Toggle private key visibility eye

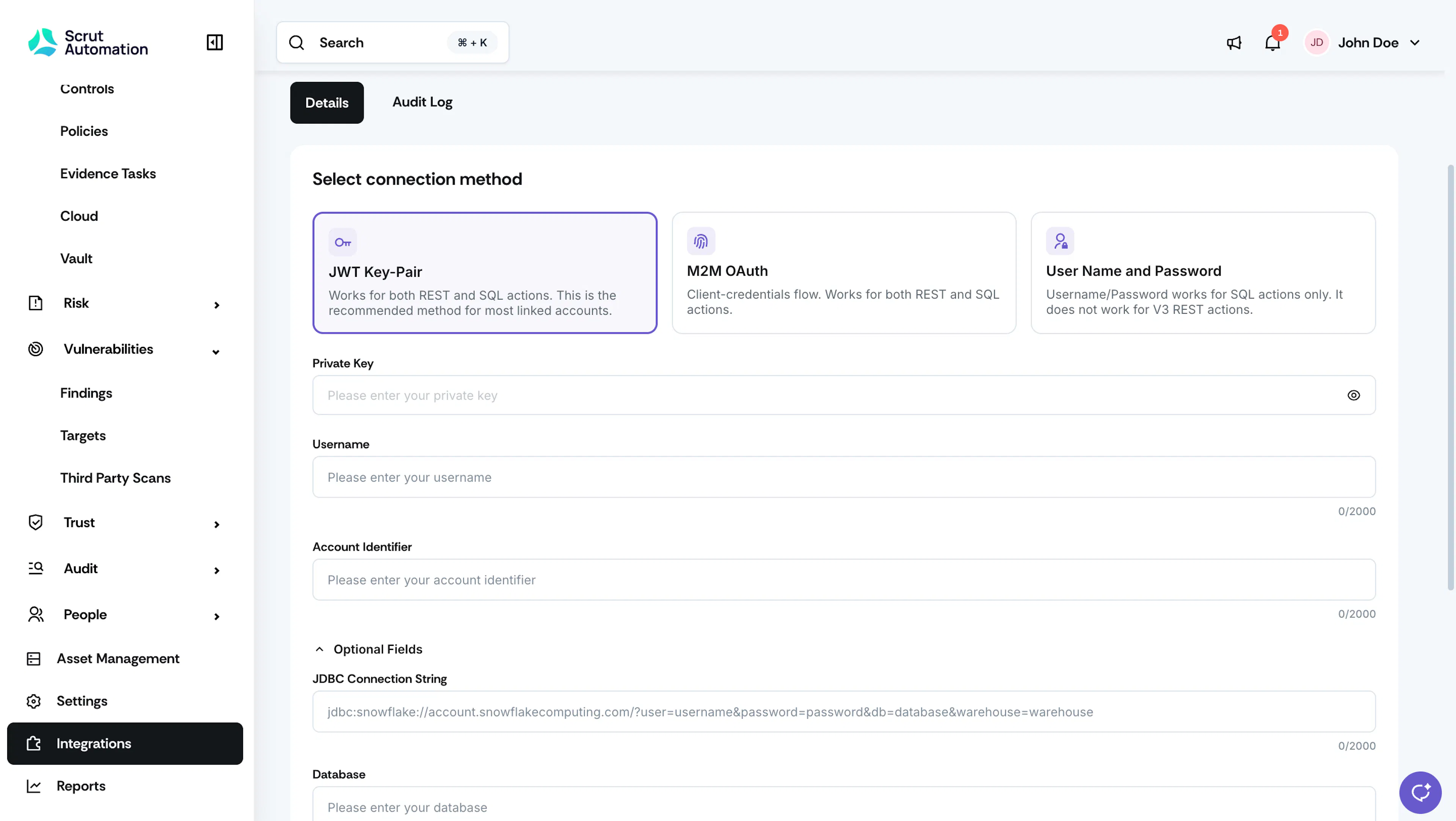coord(1353,395)
